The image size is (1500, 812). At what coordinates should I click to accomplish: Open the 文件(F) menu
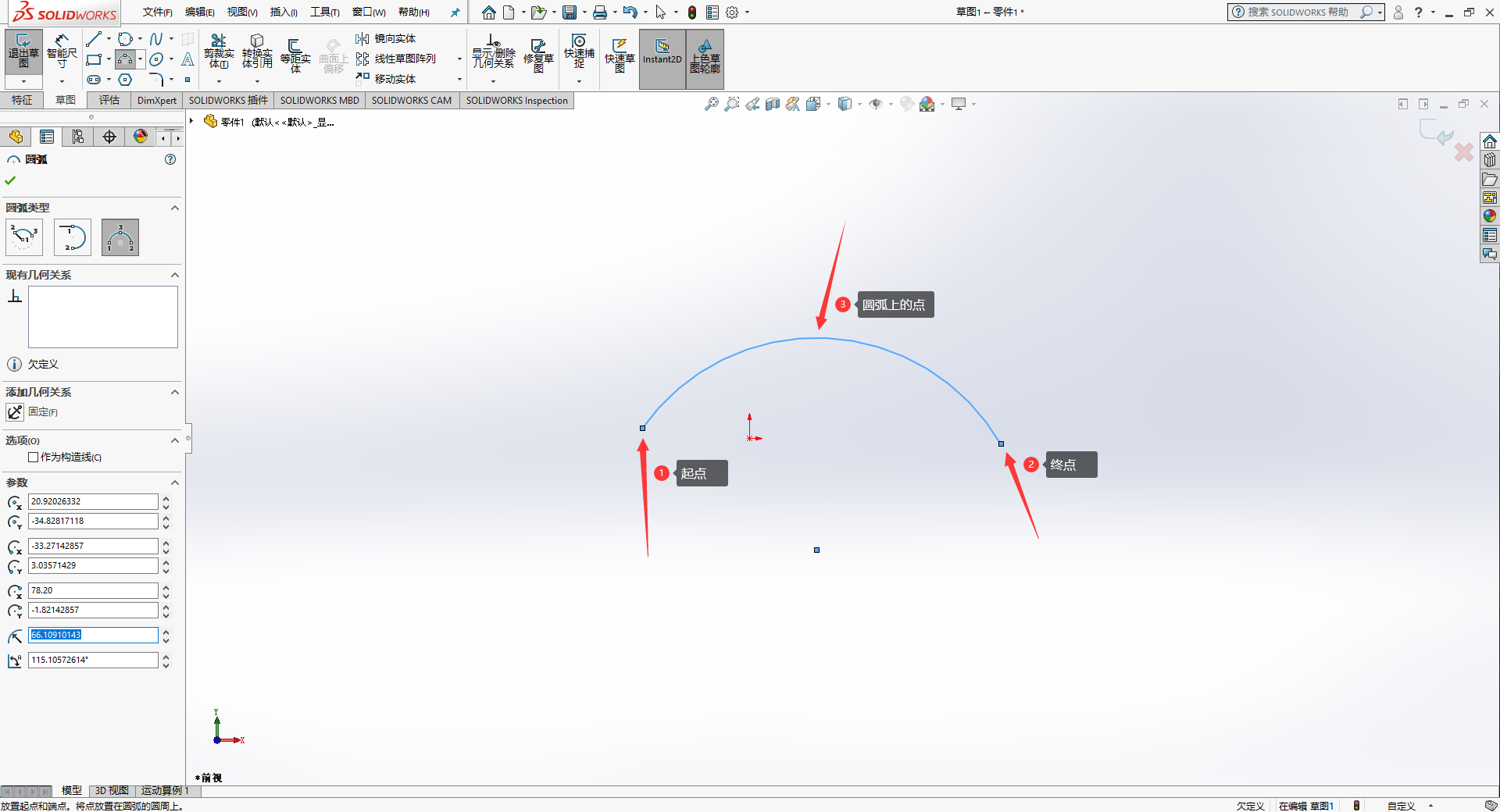(157, 12)
